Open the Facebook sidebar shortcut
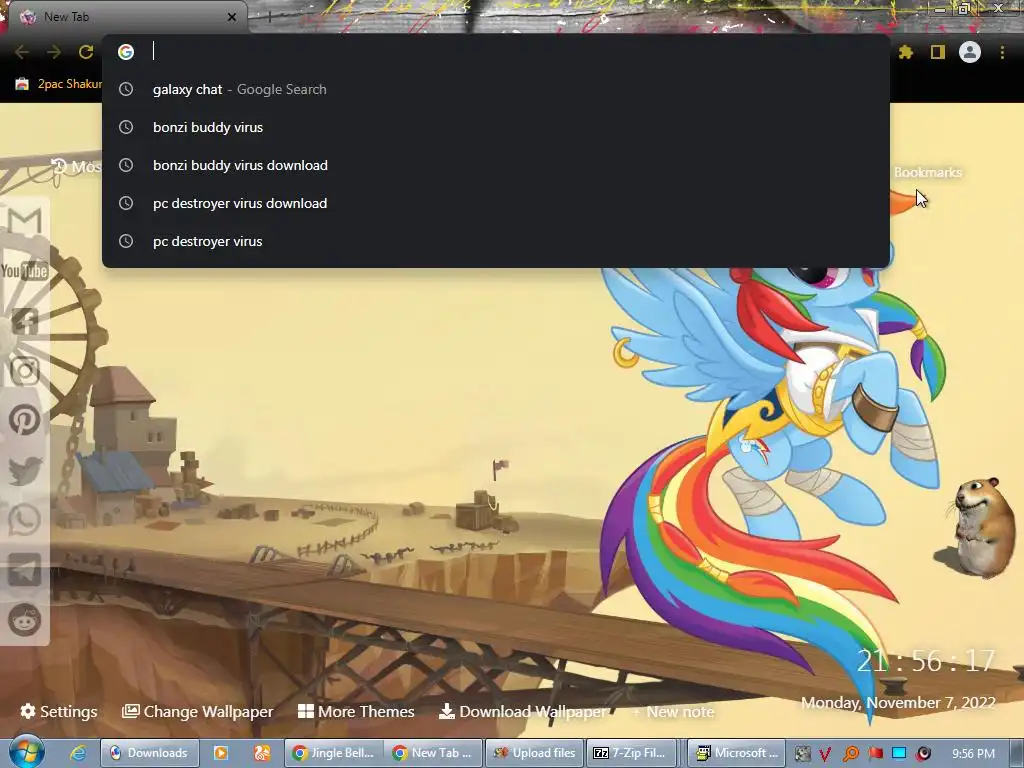Screen dimensions: 1024x768 click(25, 321)
